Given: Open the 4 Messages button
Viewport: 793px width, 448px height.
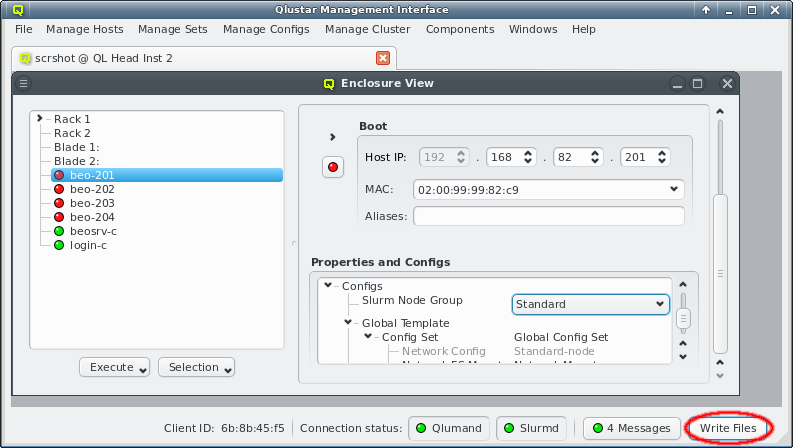Looking at the screenshot, I should pos(632,428).
